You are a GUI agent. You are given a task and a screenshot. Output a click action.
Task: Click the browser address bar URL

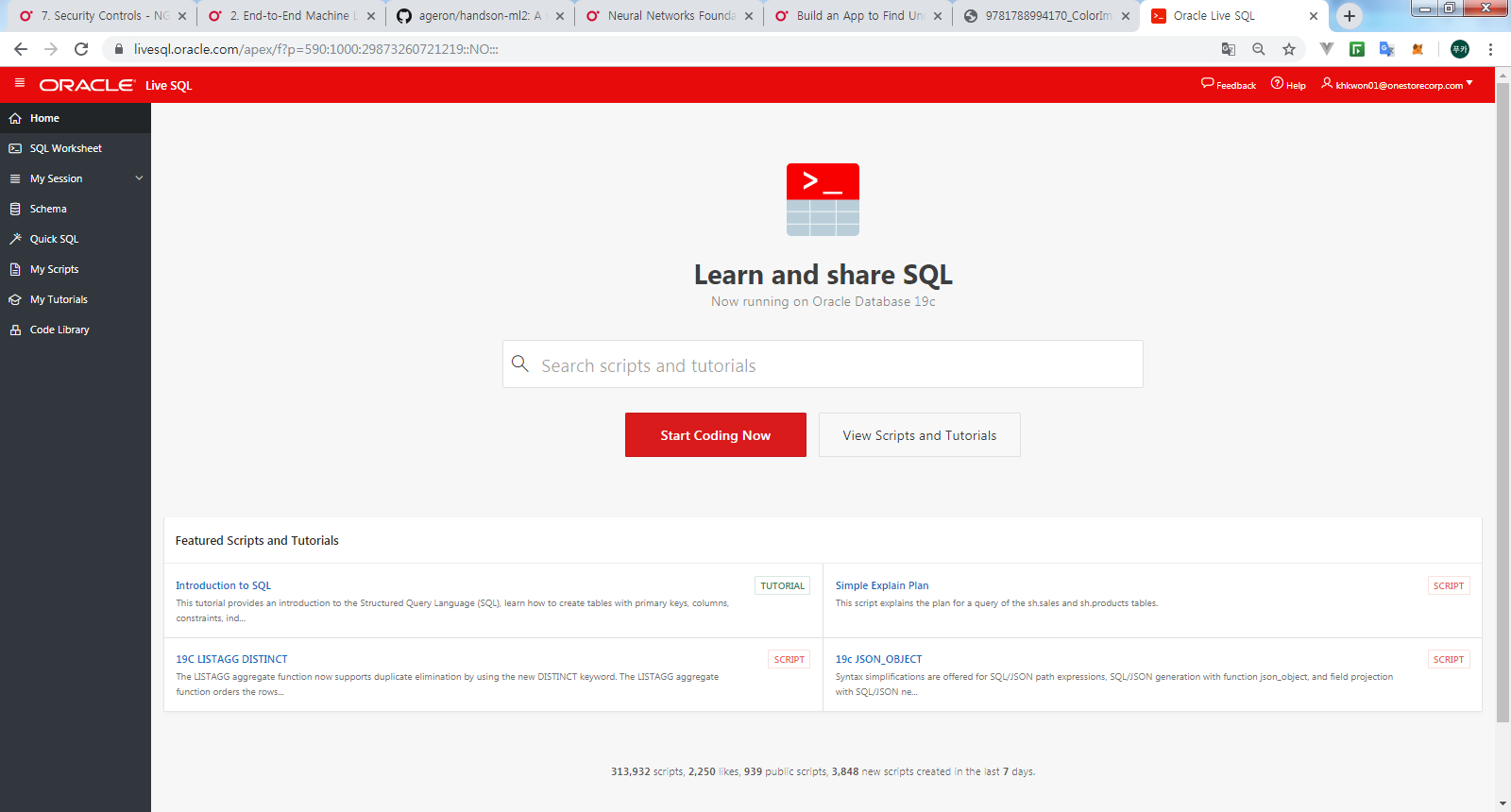coord(315,49)
